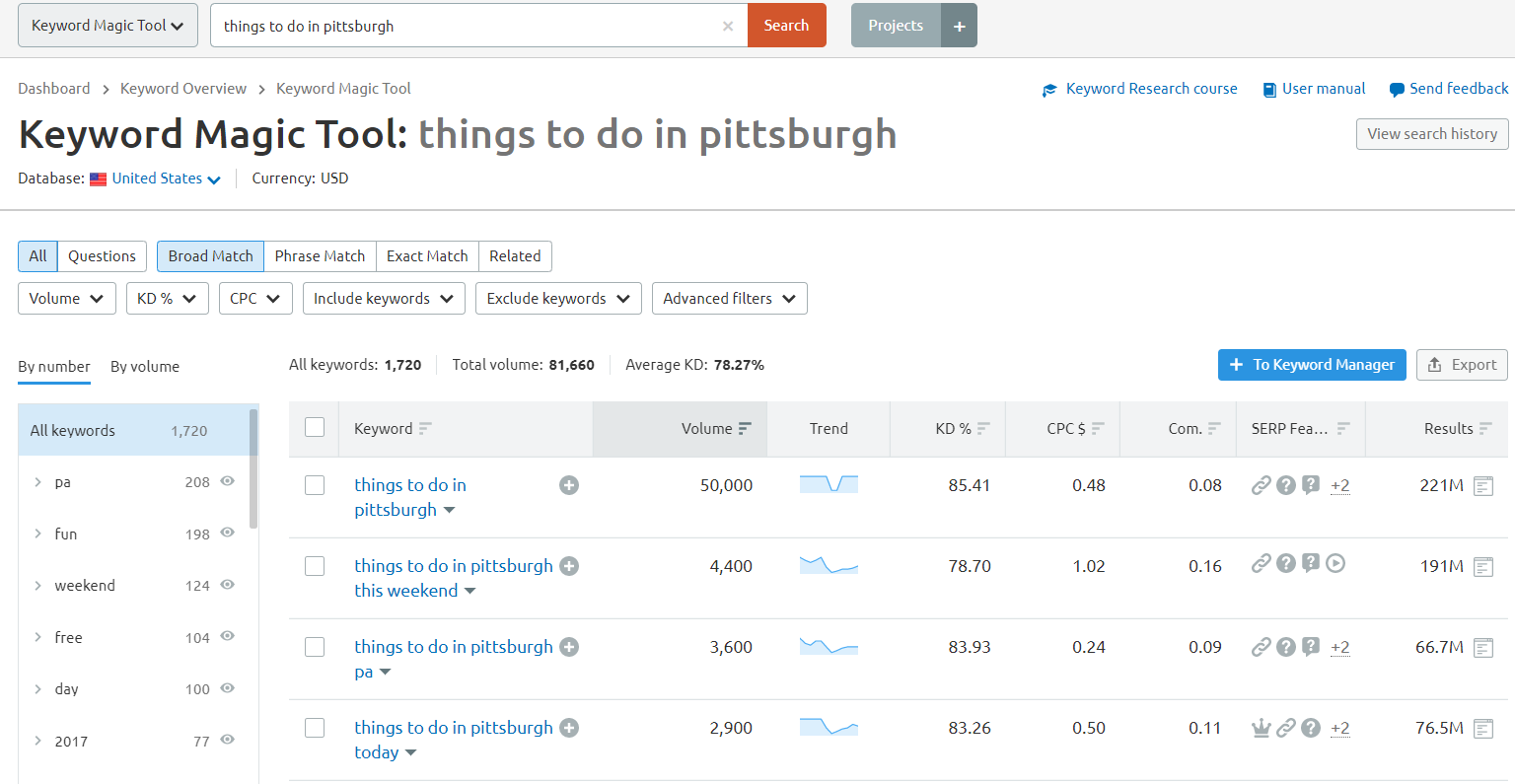Select Broad Match tab
The height and width of the screenshot is (784, 1515).
coord(210,256)
